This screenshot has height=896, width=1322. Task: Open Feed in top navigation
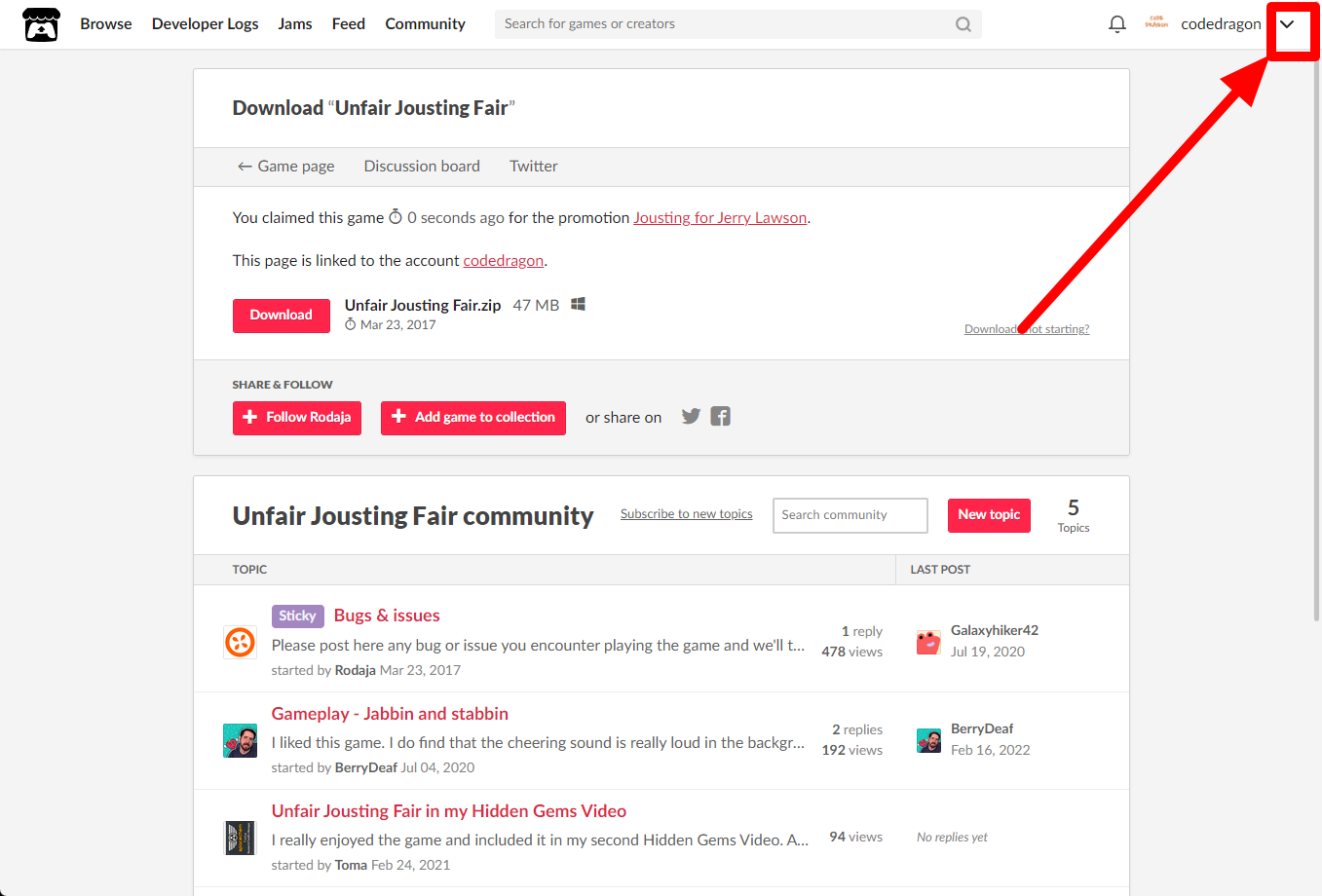coord(349,24)
